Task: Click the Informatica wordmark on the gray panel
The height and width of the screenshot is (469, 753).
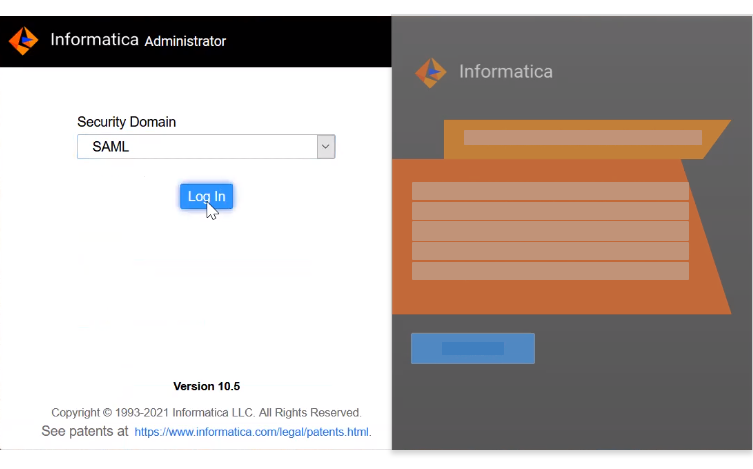Action: click(x=505, y=72)
